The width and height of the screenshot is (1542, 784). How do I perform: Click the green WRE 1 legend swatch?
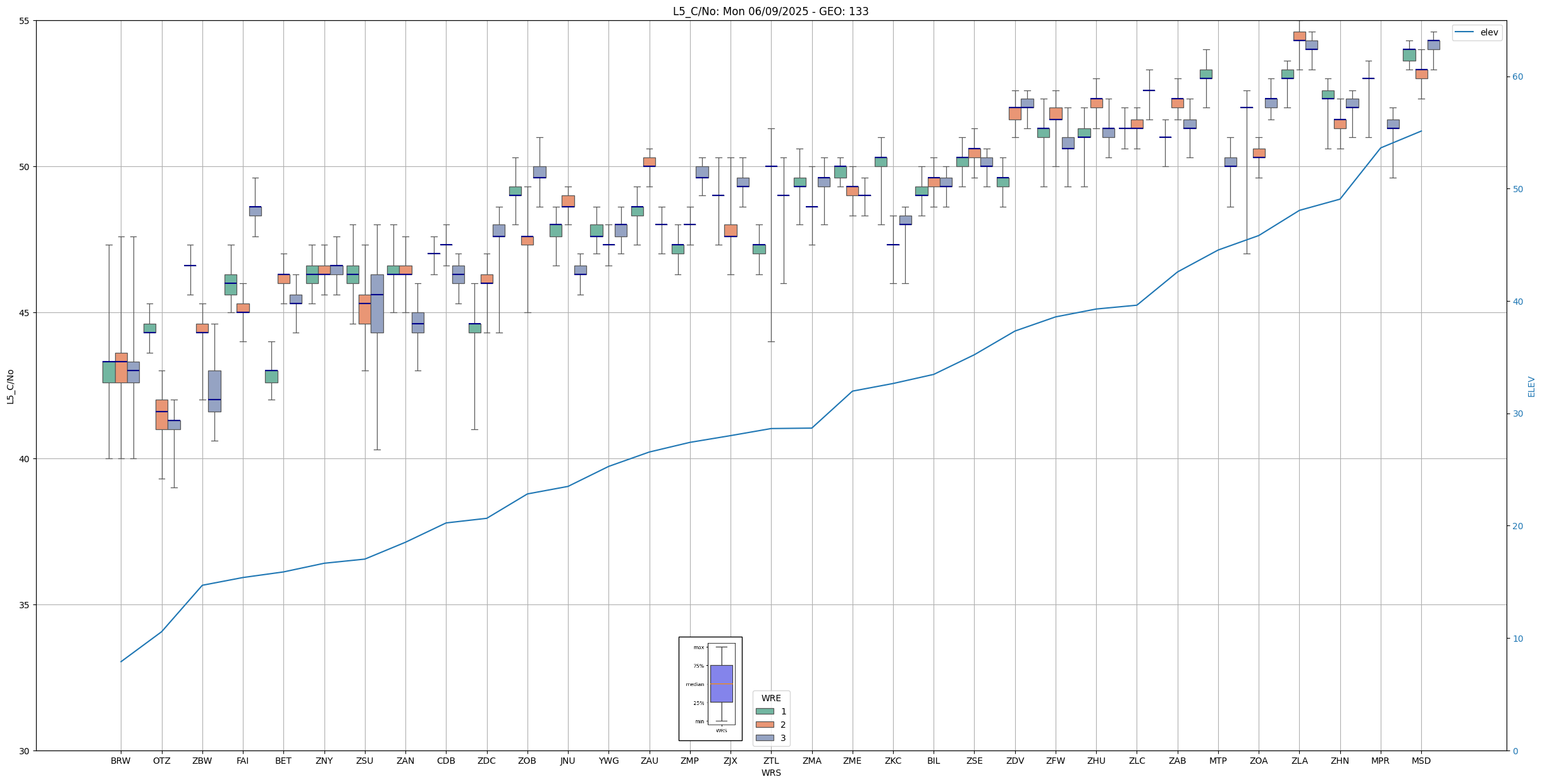pyautogui.click(x=765, y=711)
